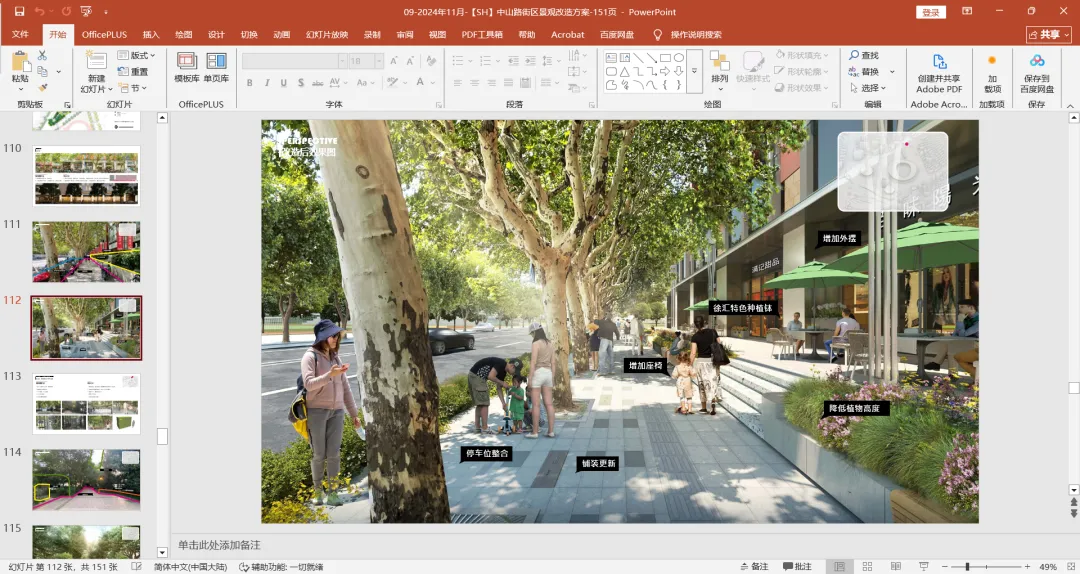Select the Format Painter brush icon
Viewport: 1080px width, 574px height.
pyautogui.click(x=43, y=87)
